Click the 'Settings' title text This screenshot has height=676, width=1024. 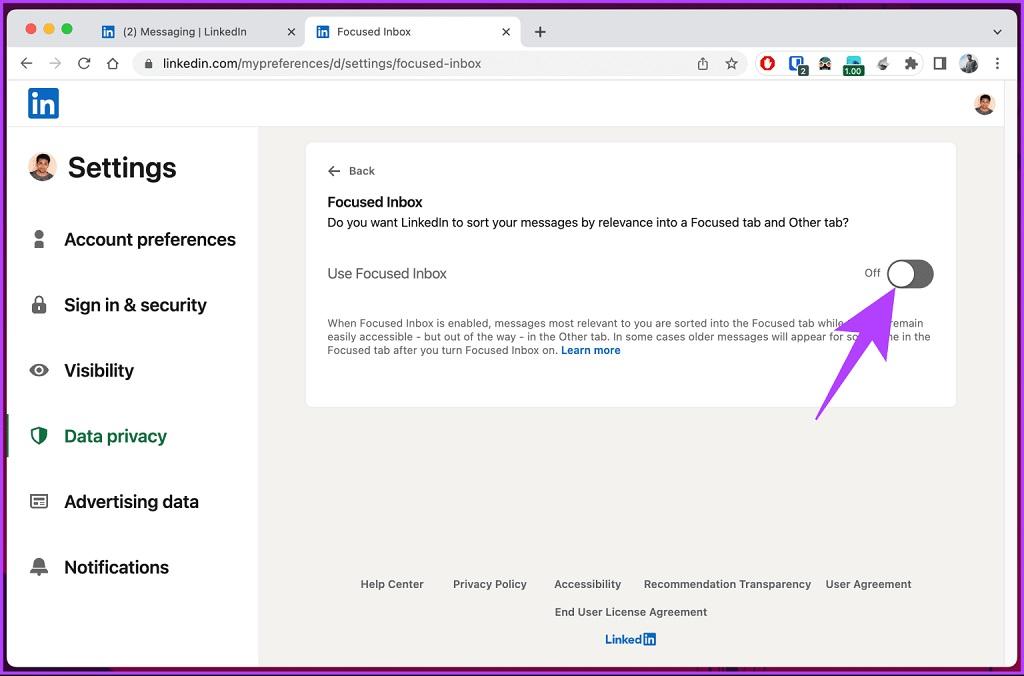pyautogui.click(x=122, y=167)
